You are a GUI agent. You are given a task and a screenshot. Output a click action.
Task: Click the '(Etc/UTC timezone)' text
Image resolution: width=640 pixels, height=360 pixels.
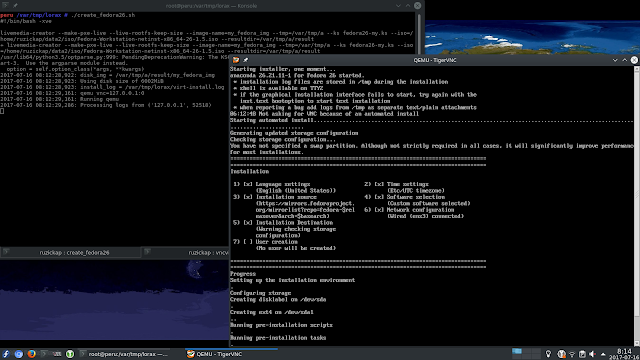[x=416, y=190]
